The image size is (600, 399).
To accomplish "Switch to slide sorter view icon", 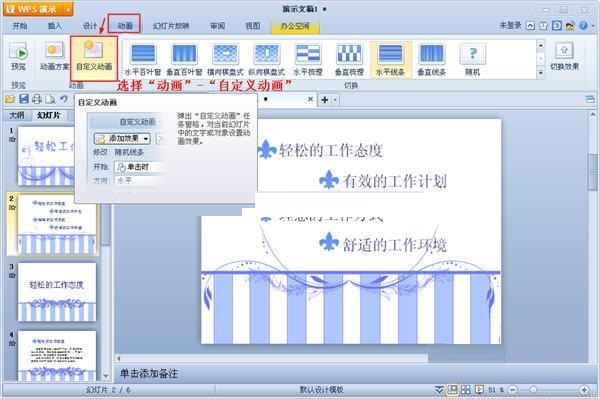I will pyautogui.click(x=466, y=390).
